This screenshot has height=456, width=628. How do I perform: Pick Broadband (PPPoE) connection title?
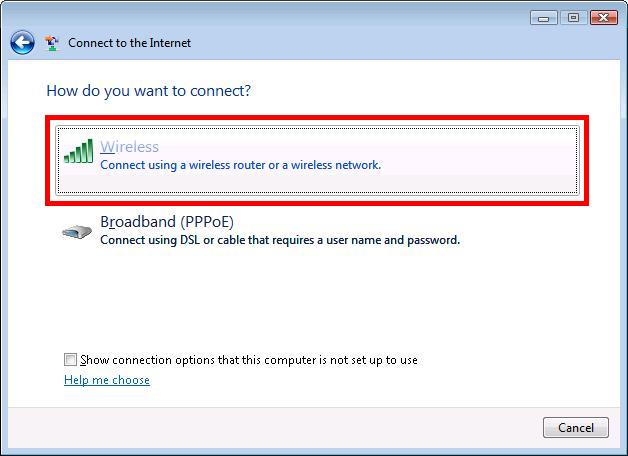tap(167, 222)
